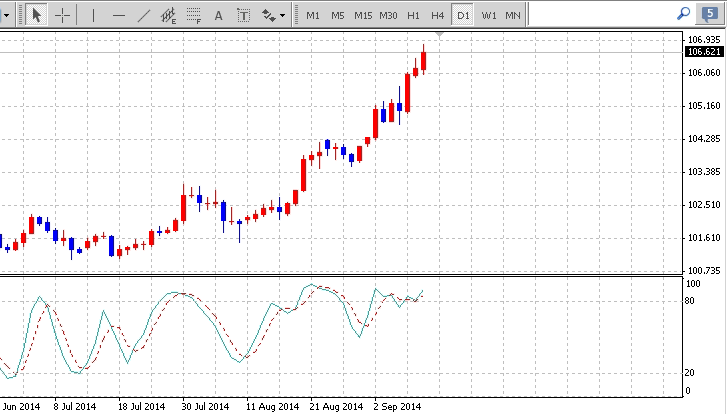Click the 2 Sep 2014 date label
Image resolution: width=727 pixels, height=414 pixels.
[397, 407]
